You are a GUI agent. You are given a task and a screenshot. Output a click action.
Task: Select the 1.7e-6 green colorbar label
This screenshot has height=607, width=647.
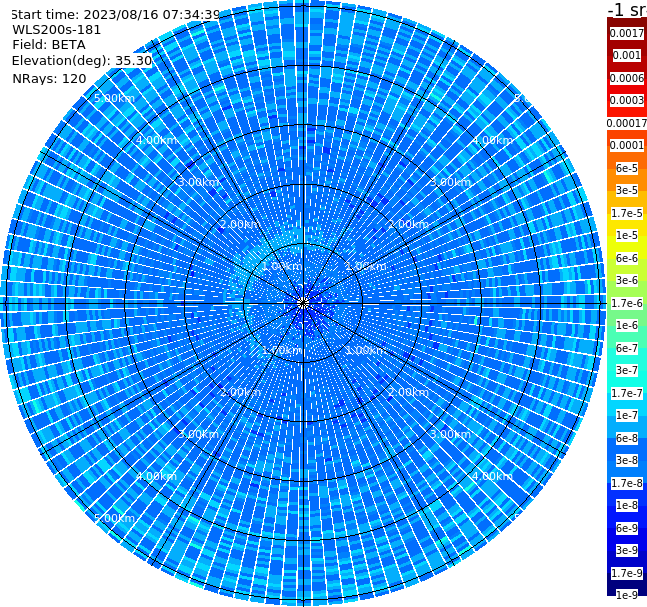[627, 303]
